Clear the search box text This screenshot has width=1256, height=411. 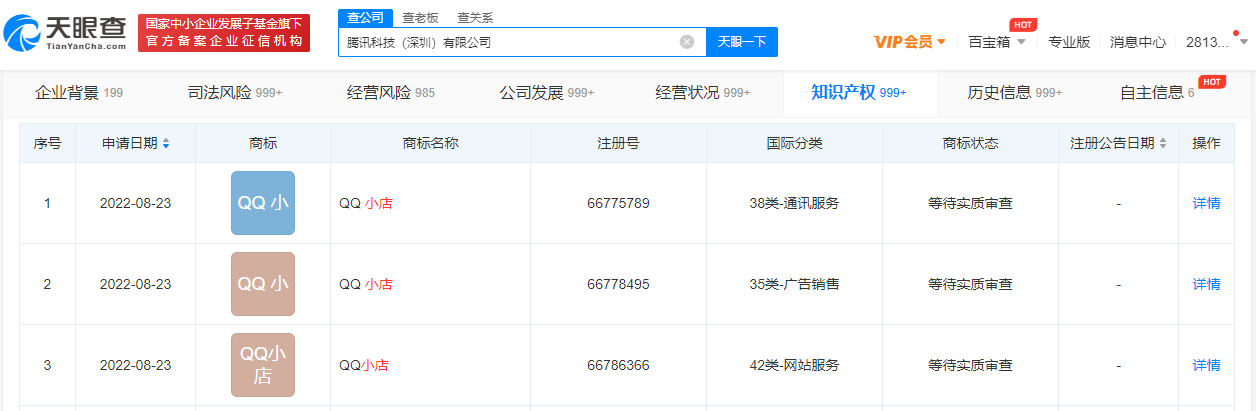click(x=687, y=42)
